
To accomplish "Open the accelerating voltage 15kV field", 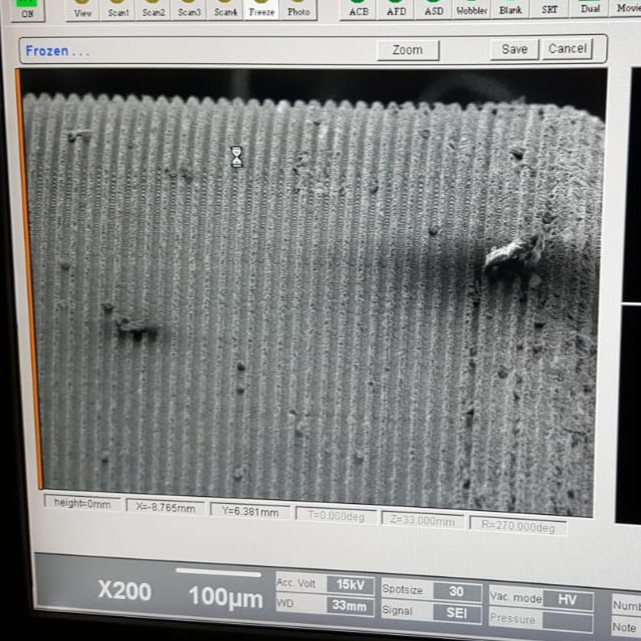I will click(x=350, y=584).
